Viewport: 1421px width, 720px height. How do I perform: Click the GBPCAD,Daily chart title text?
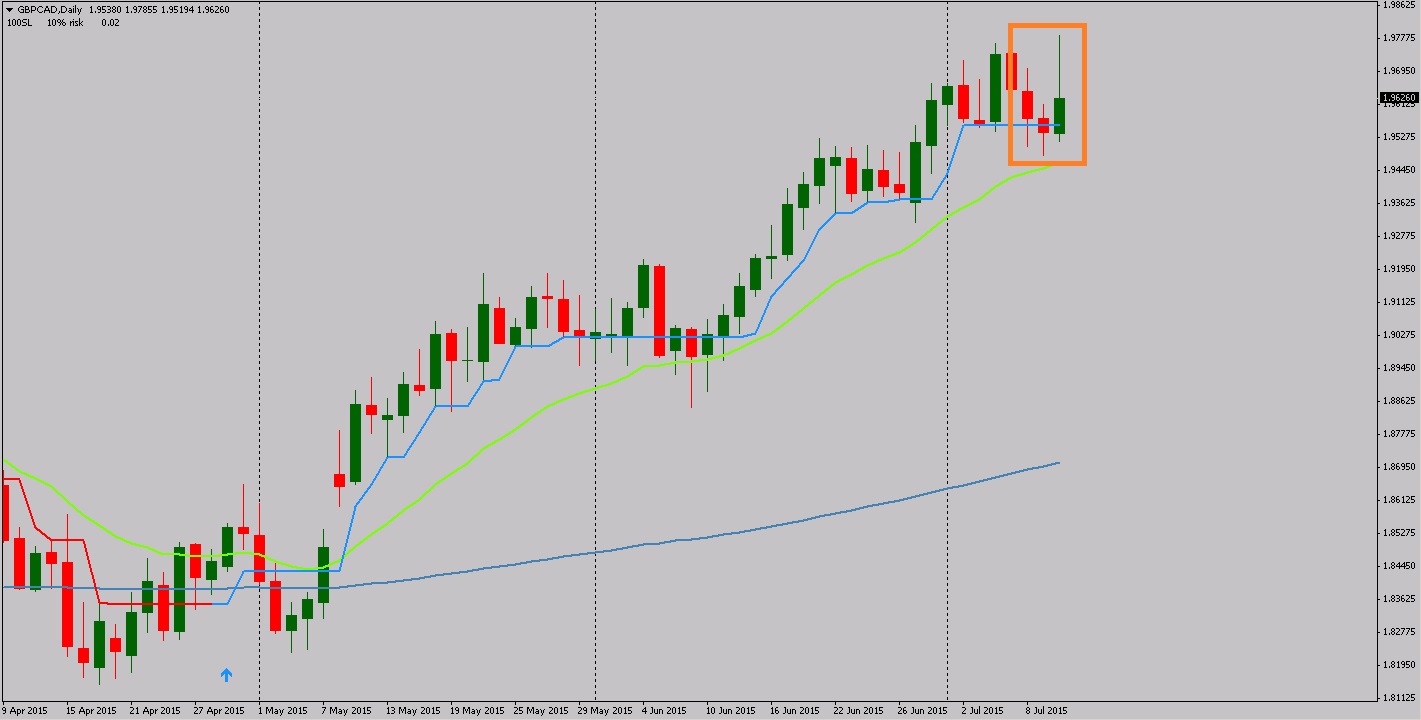[x=49, y=9]
